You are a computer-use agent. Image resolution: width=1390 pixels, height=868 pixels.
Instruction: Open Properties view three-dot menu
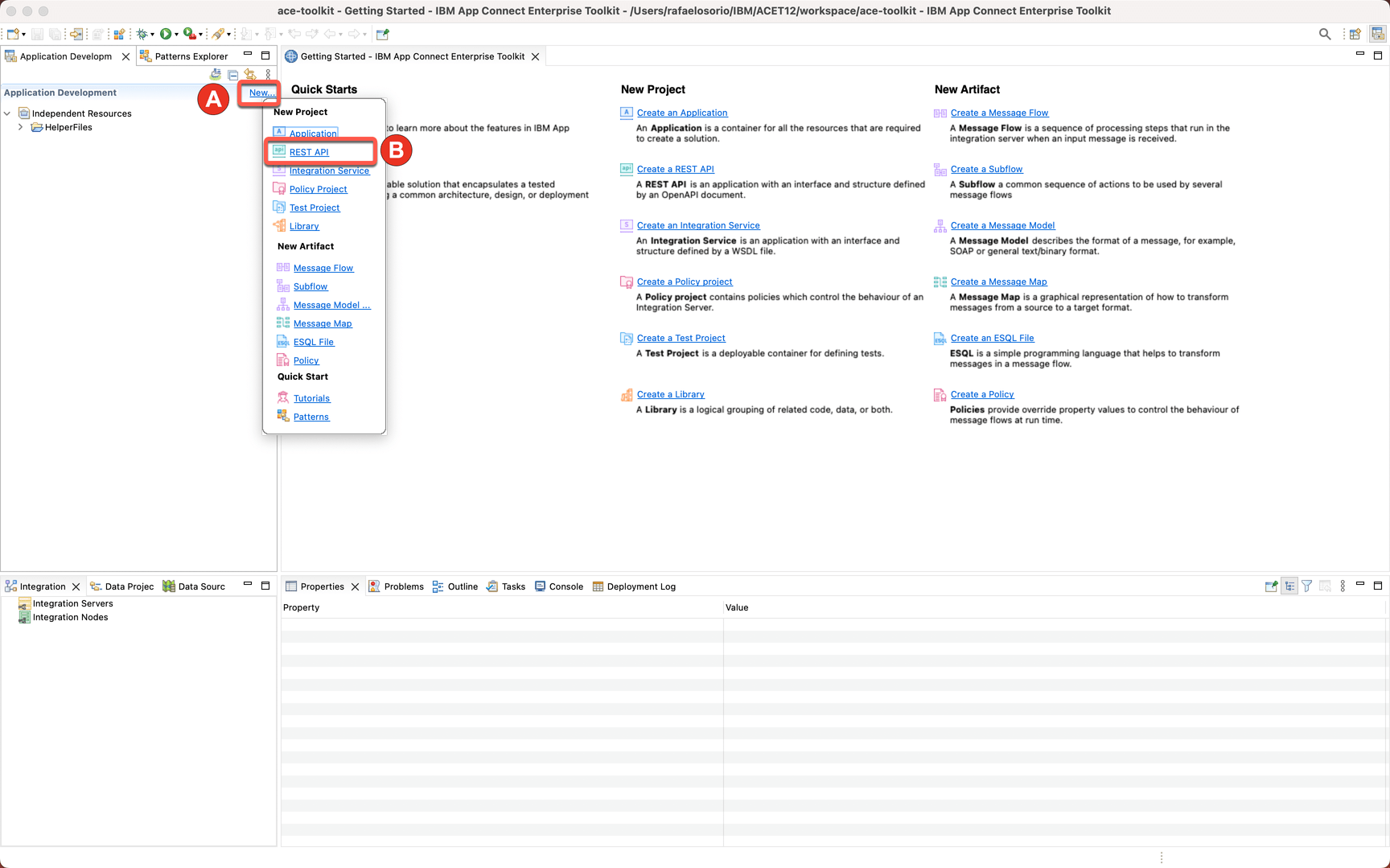[x=1343, y=586]
